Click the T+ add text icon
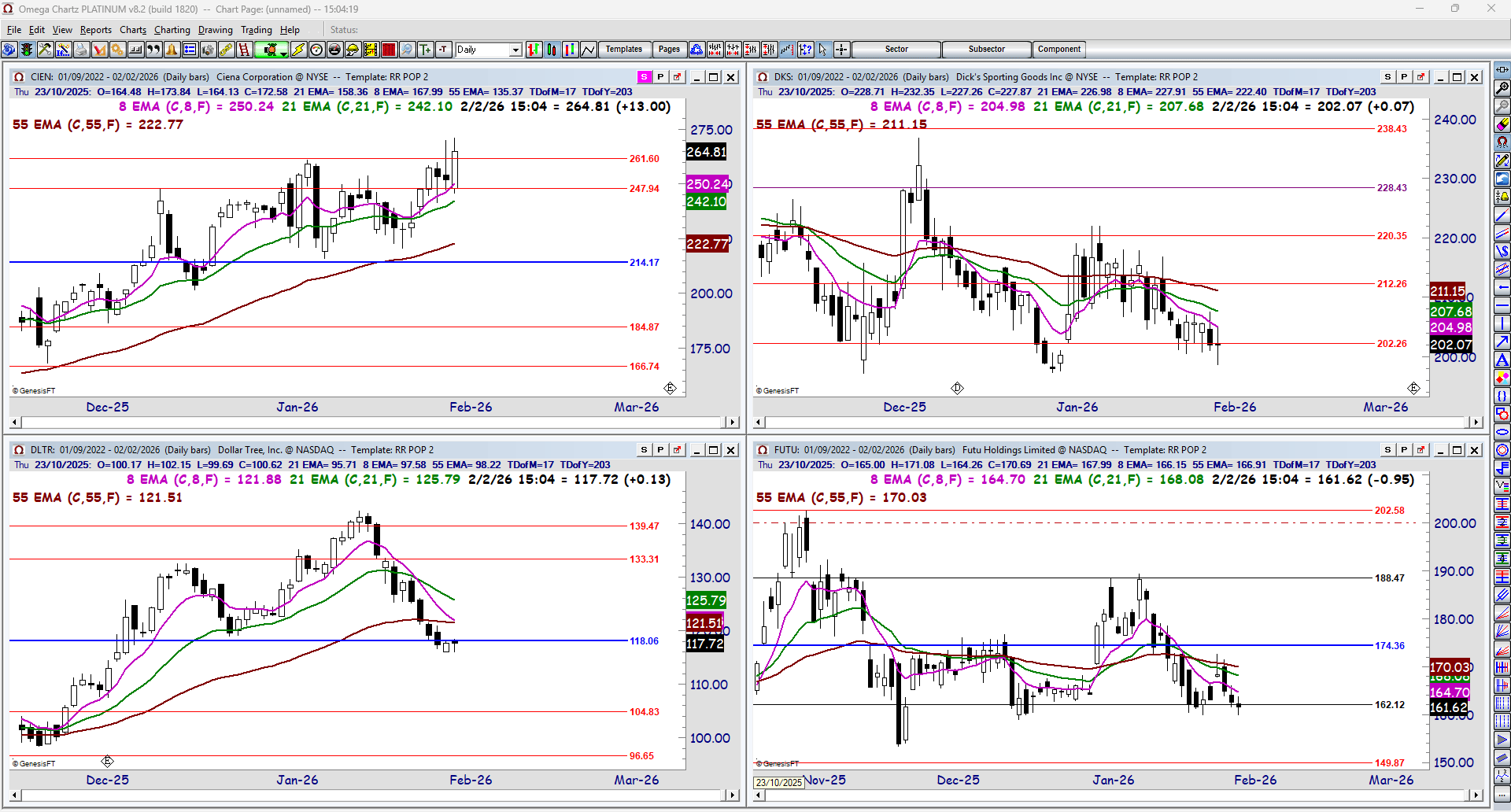Viewport: 1511px width, 812px height. [425, 50]
